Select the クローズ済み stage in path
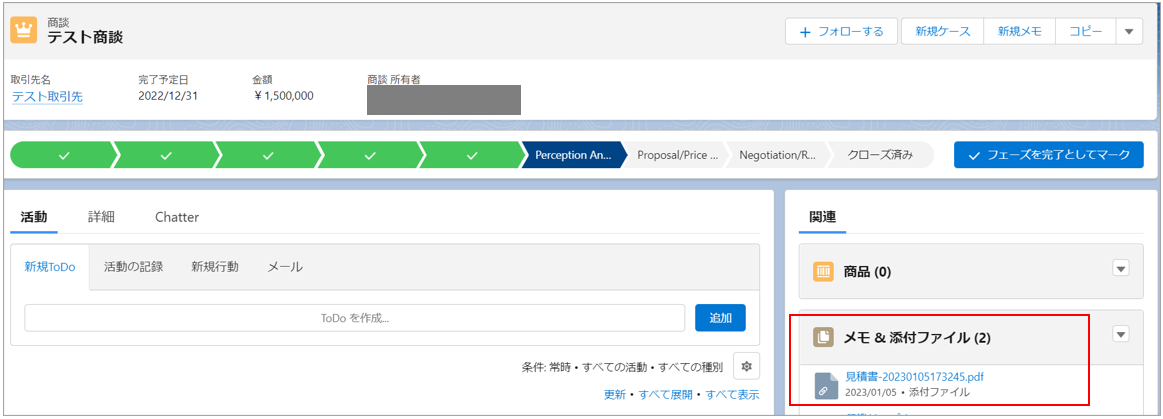This screenshot has height=419, width=1163. click(879, 155)
